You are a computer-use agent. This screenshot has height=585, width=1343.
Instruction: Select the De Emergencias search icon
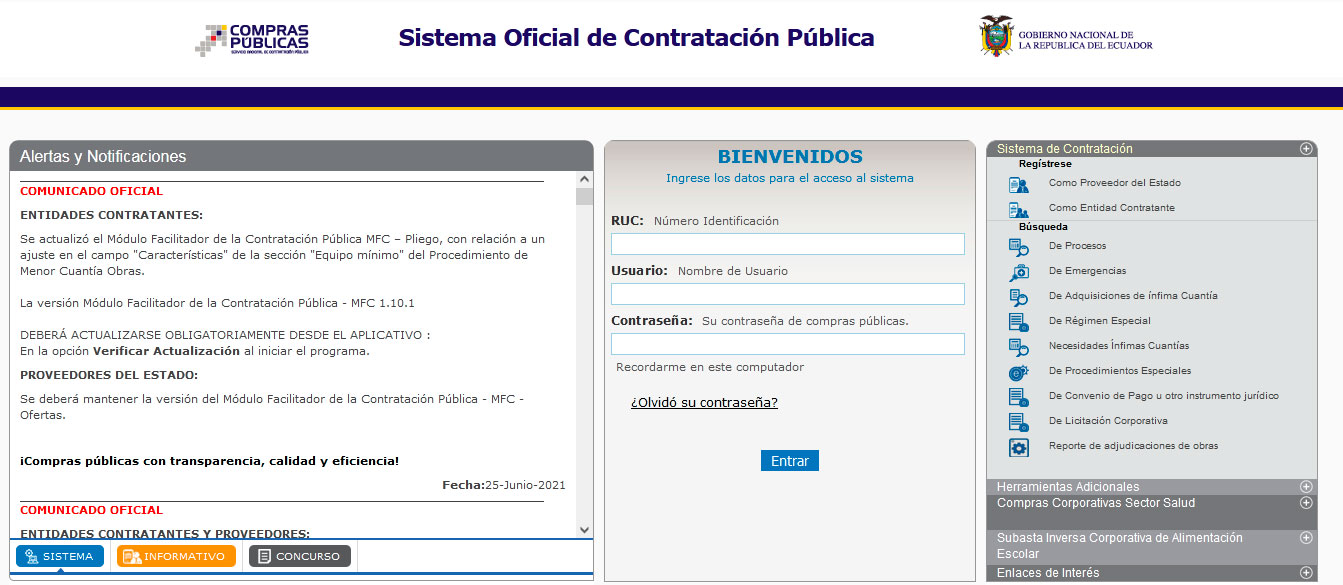pyautogui.click(x=1018, y=271)
